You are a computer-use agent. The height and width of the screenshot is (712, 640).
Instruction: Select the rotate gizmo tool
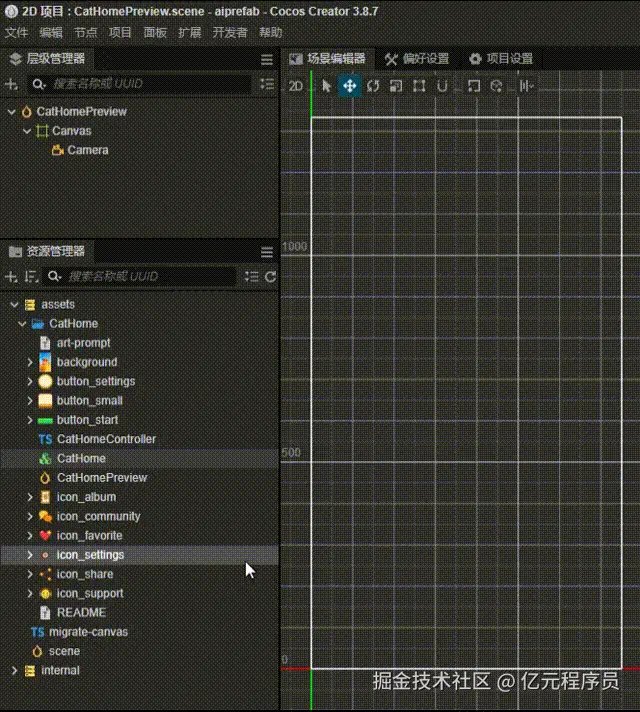[x=373, y=86]
